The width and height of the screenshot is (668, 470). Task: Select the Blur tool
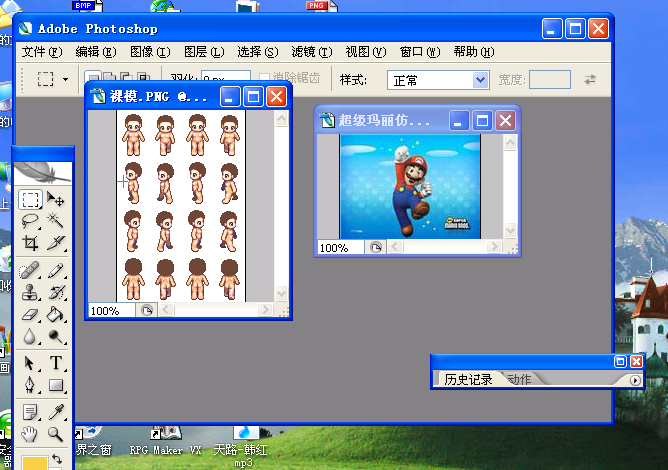pyautogui.click(x=30, y=337)
